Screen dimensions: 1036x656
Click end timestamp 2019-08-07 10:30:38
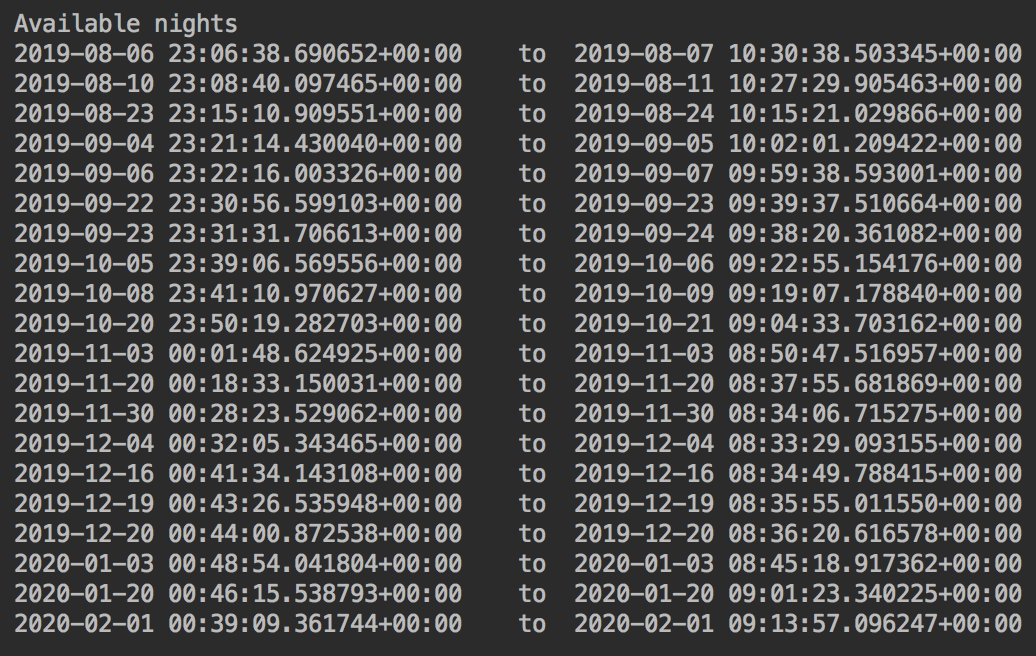tap(797, 54)
